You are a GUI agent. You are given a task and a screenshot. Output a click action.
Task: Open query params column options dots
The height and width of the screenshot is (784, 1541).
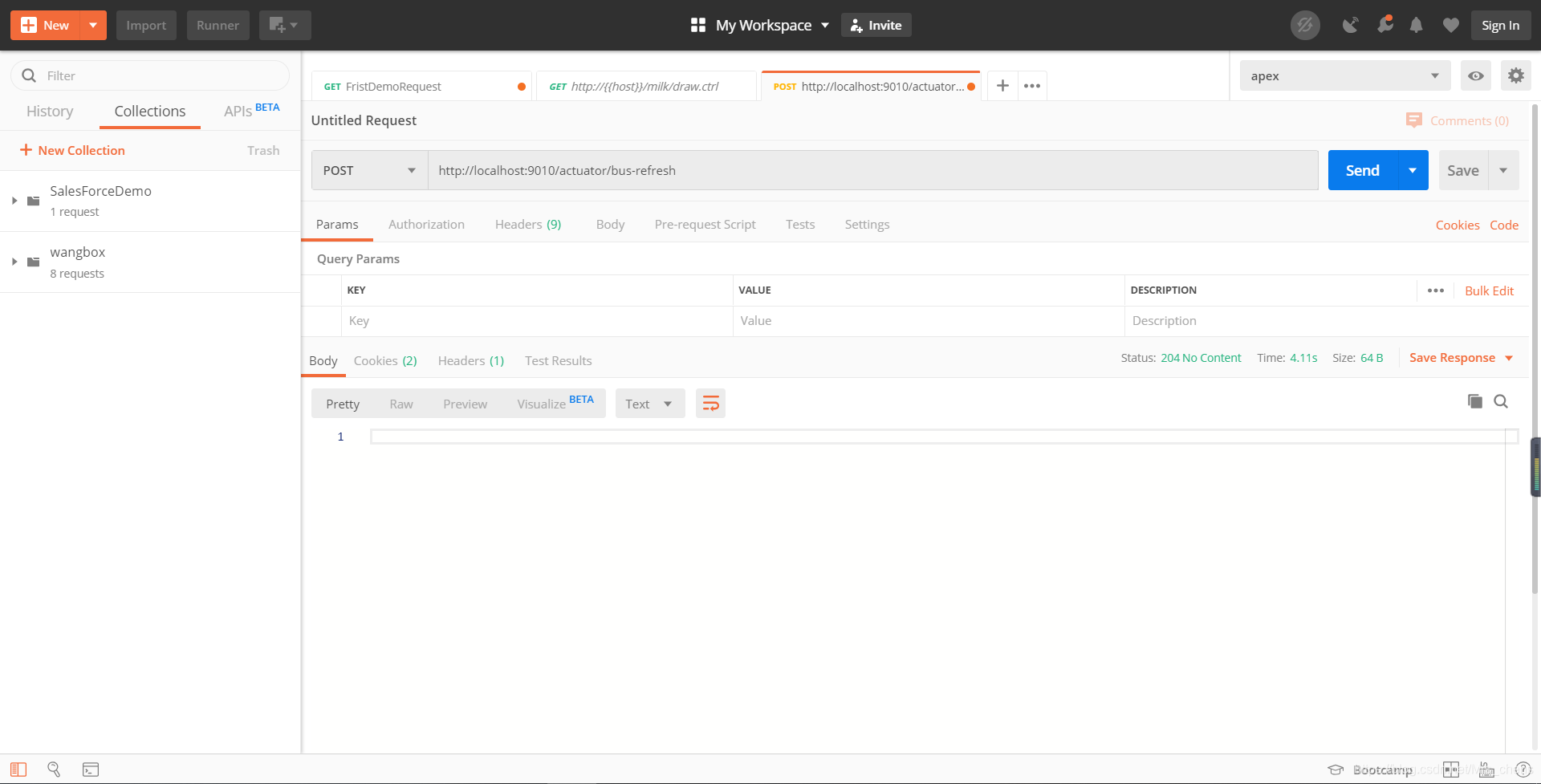pos(1436,290)
